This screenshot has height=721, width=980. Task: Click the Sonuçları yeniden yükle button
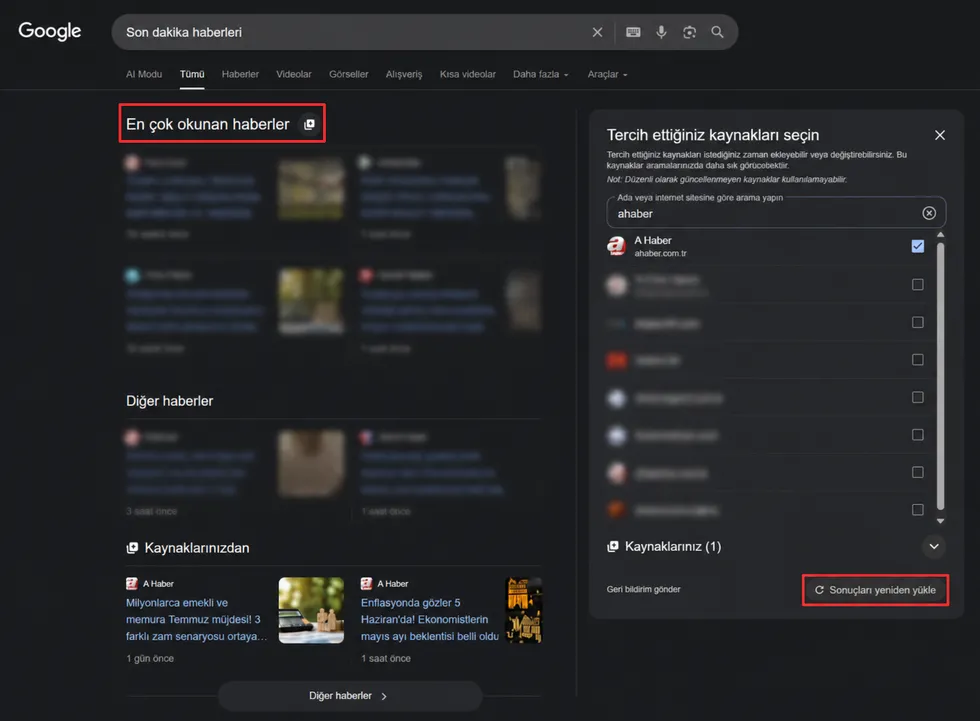876,590
